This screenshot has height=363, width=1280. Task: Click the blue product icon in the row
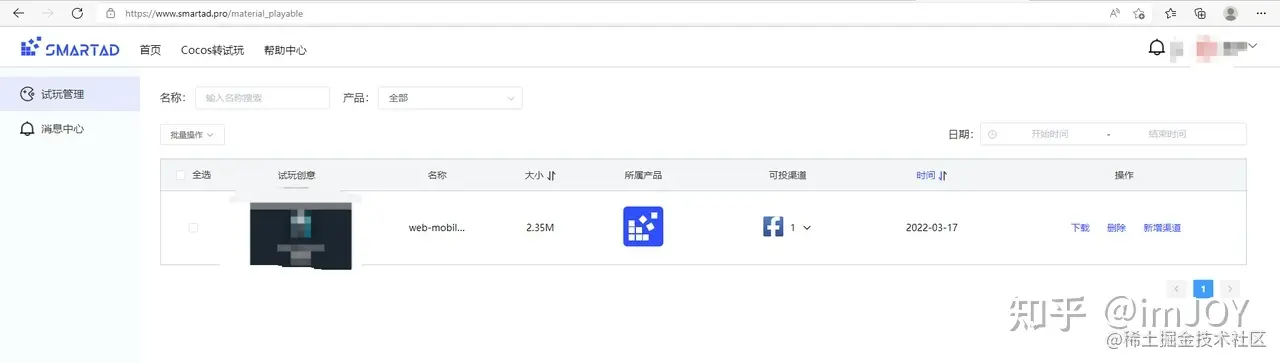click(643, 227)
